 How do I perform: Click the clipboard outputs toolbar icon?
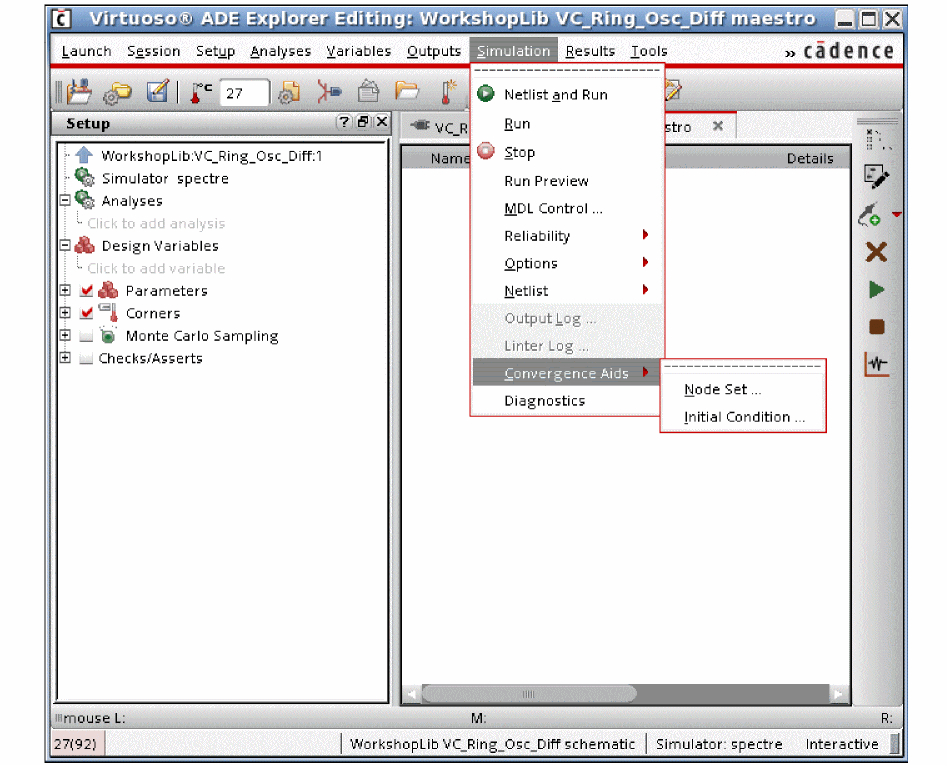368,92
